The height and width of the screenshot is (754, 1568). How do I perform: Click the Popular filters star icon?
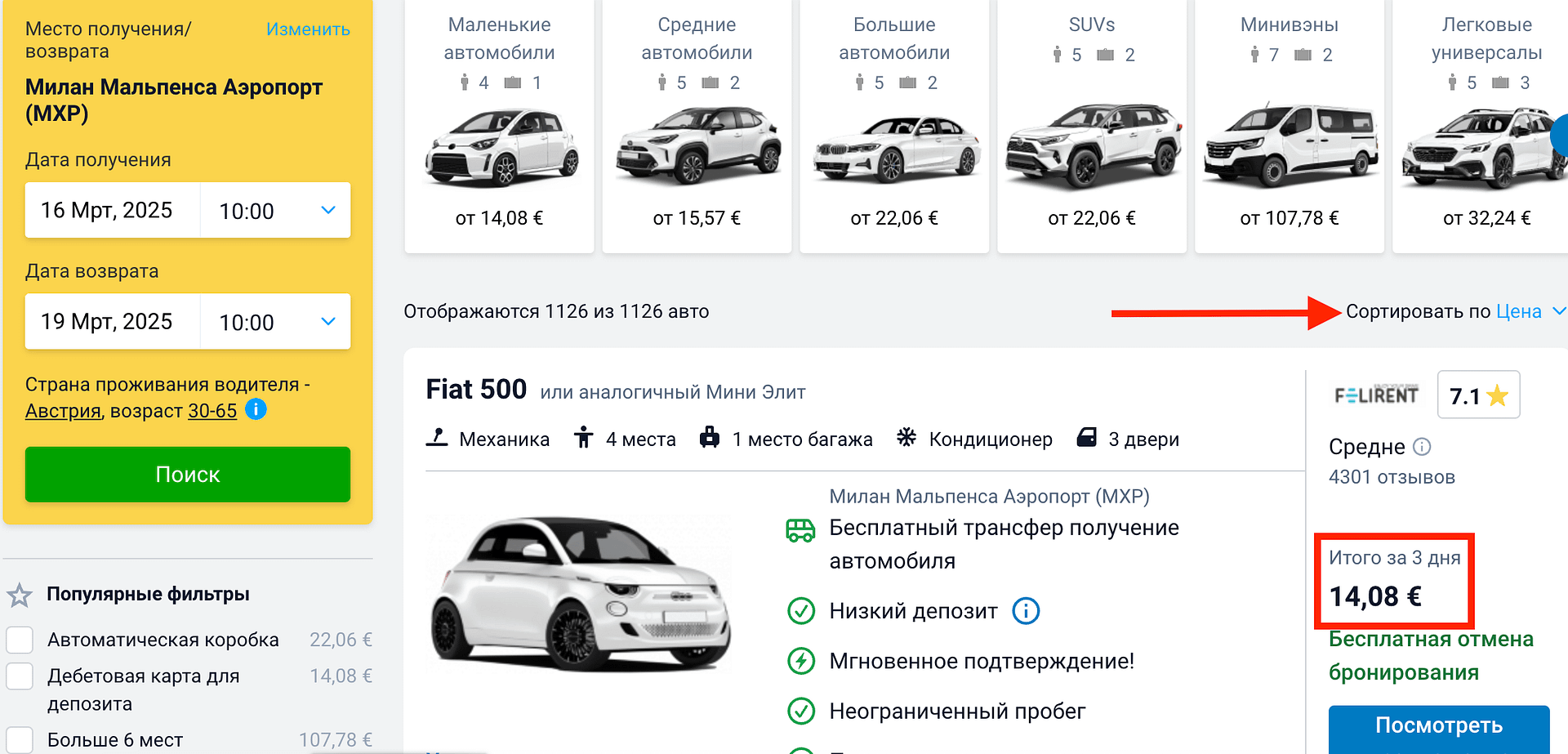point(20,595)
